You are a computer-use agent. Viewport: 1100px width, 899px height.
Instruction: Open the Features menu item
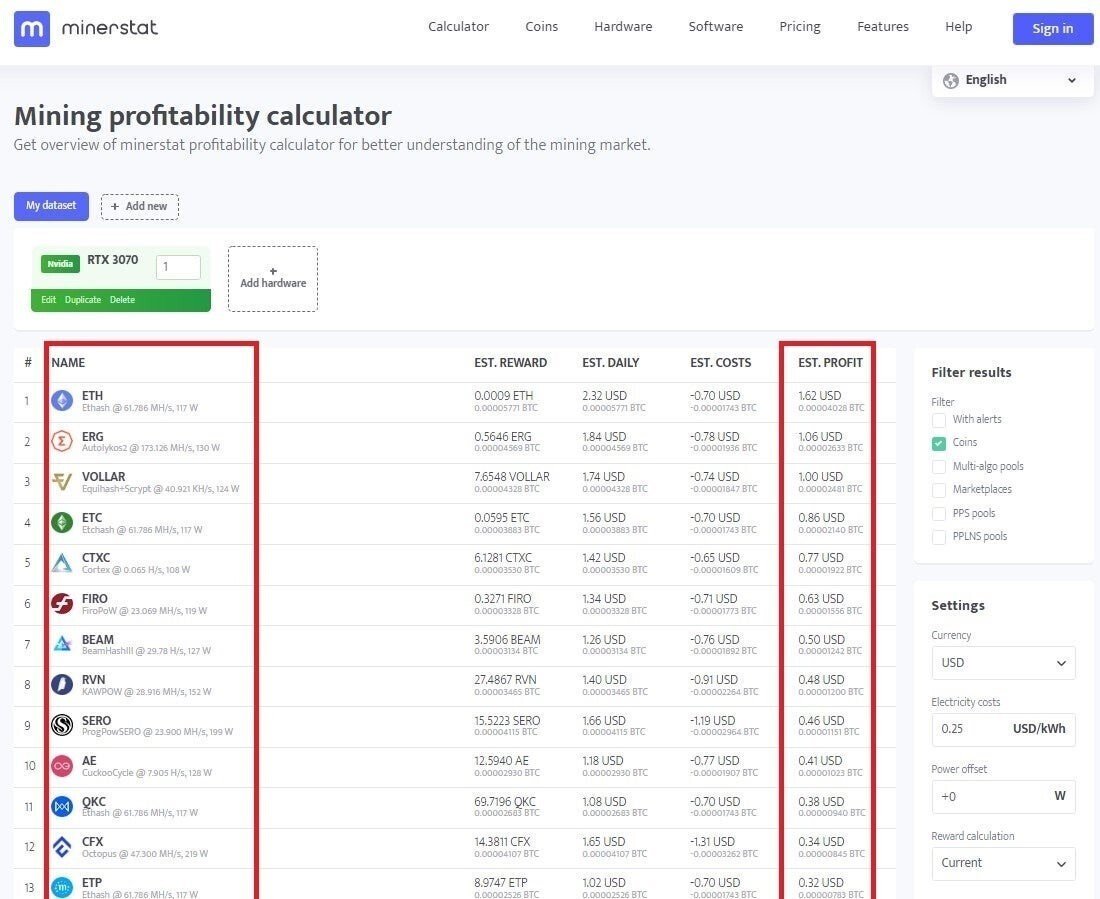[x=883, y=27]
